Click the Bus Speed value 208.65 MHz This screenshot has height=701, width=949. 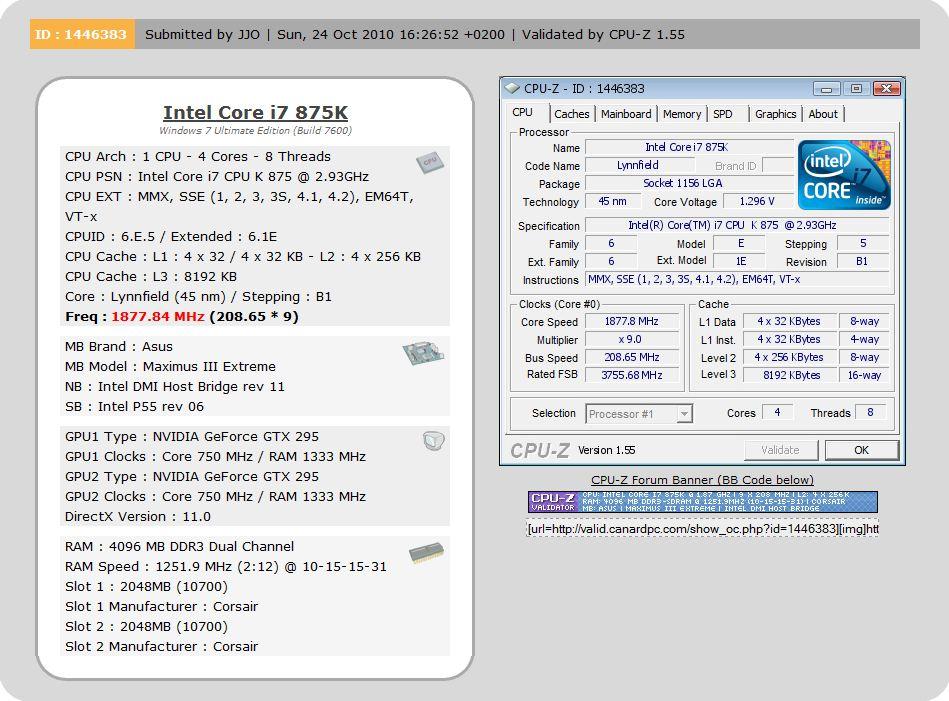[632, 357]
